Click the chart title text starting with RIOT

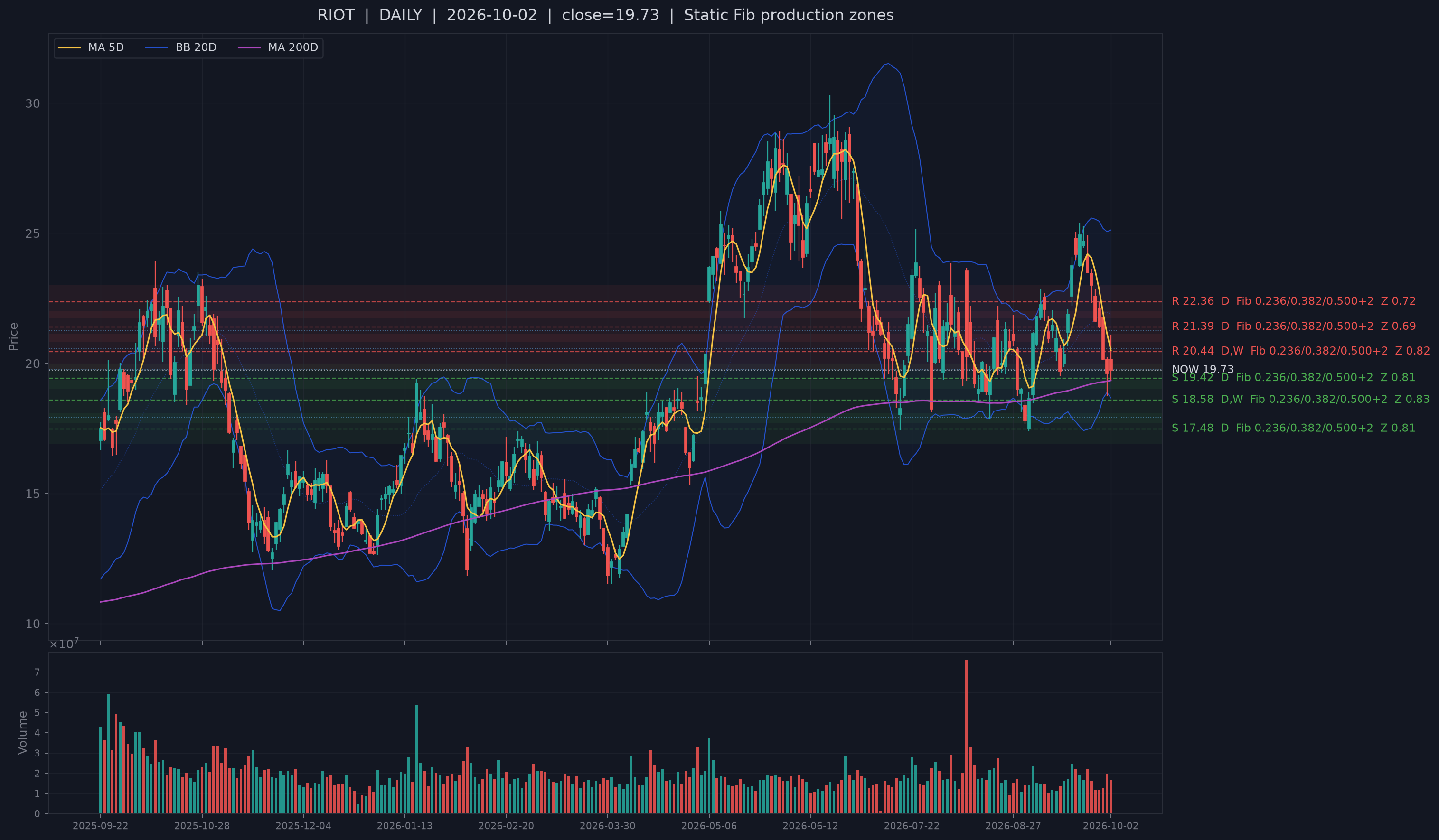coord(605,15)
